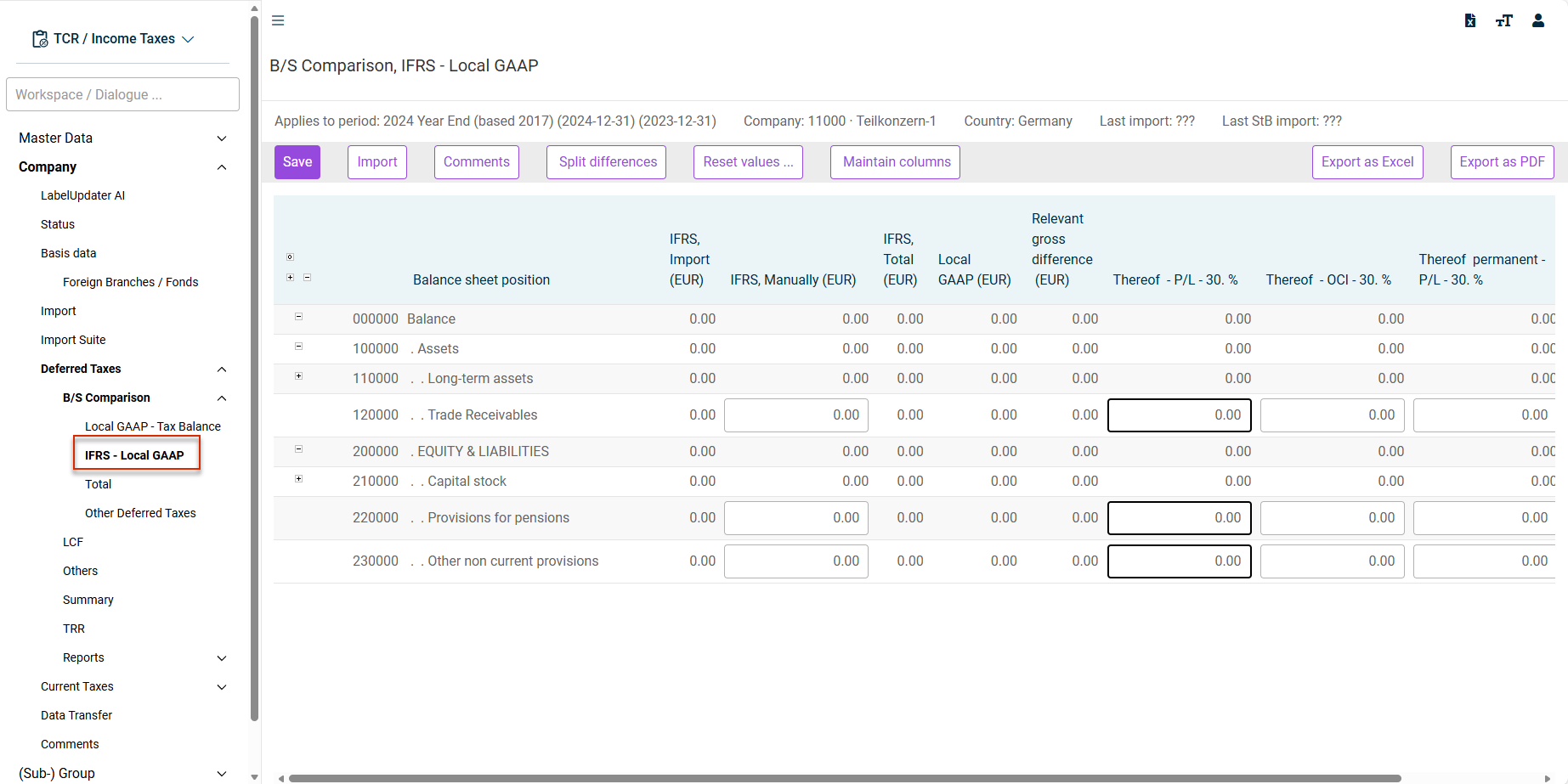
Task: Open the user profile icon
Action: (x=1538, y=20)
